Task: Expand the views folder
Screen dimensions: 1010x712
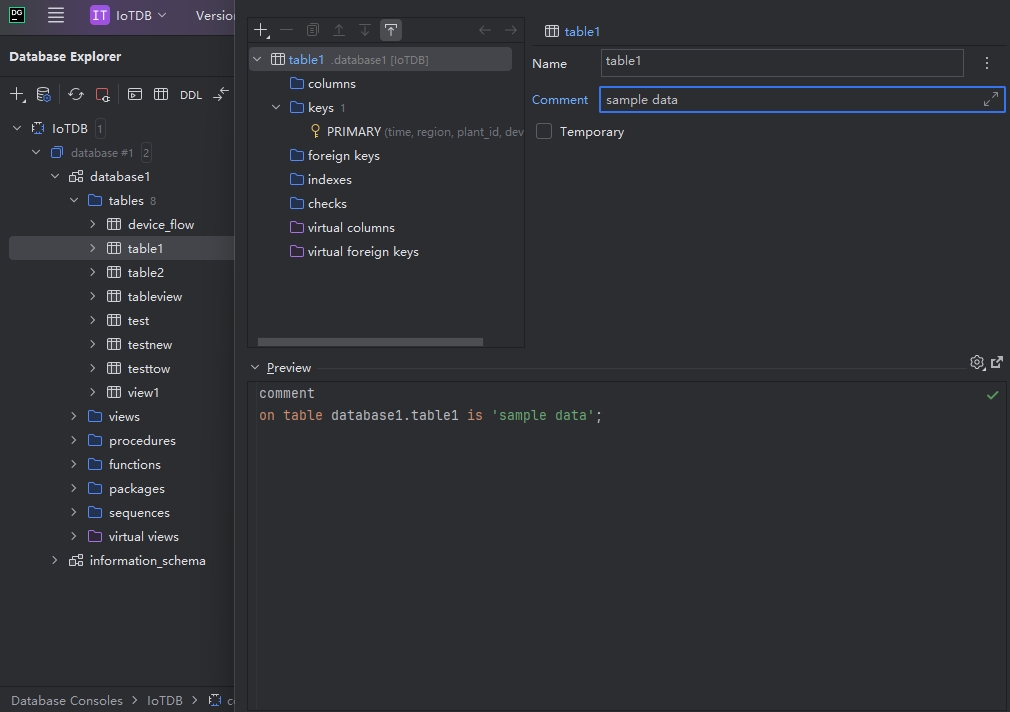Action: (x=74, y=416)
